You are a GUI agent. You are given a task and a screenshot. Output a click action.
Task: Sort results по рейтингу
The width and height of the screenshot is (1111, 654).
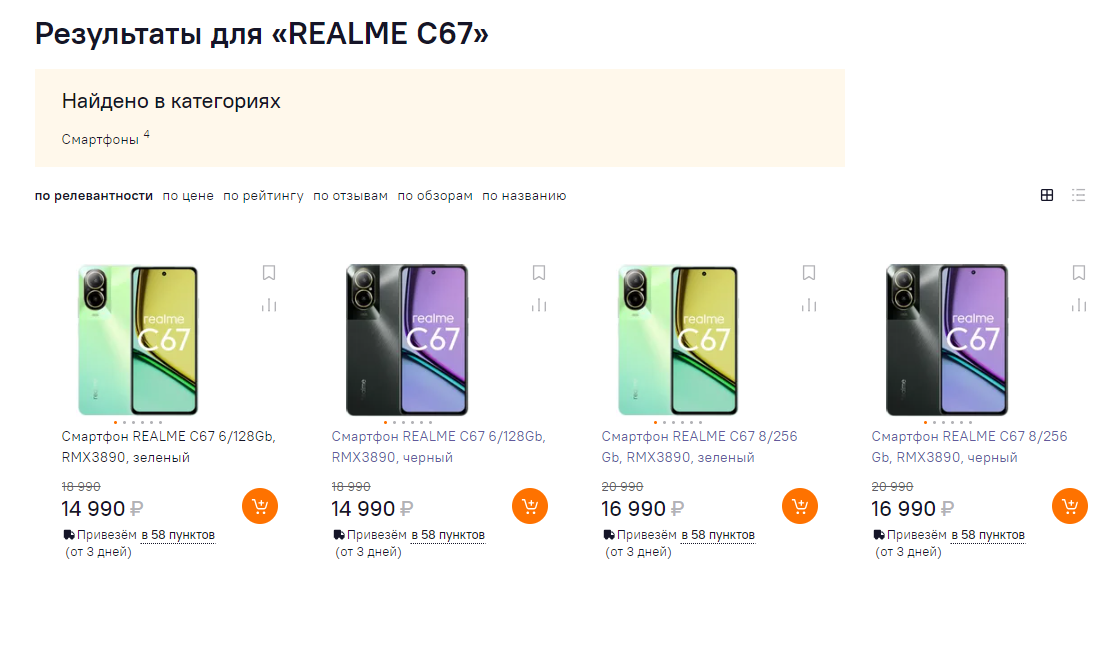[x=263, y=196]
